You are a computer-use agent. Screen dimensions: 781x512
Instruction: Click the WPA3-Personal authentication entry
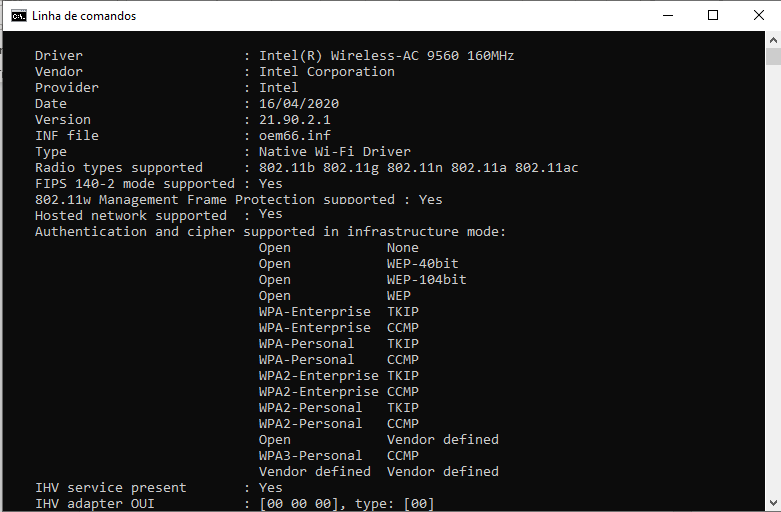[310, 456]
